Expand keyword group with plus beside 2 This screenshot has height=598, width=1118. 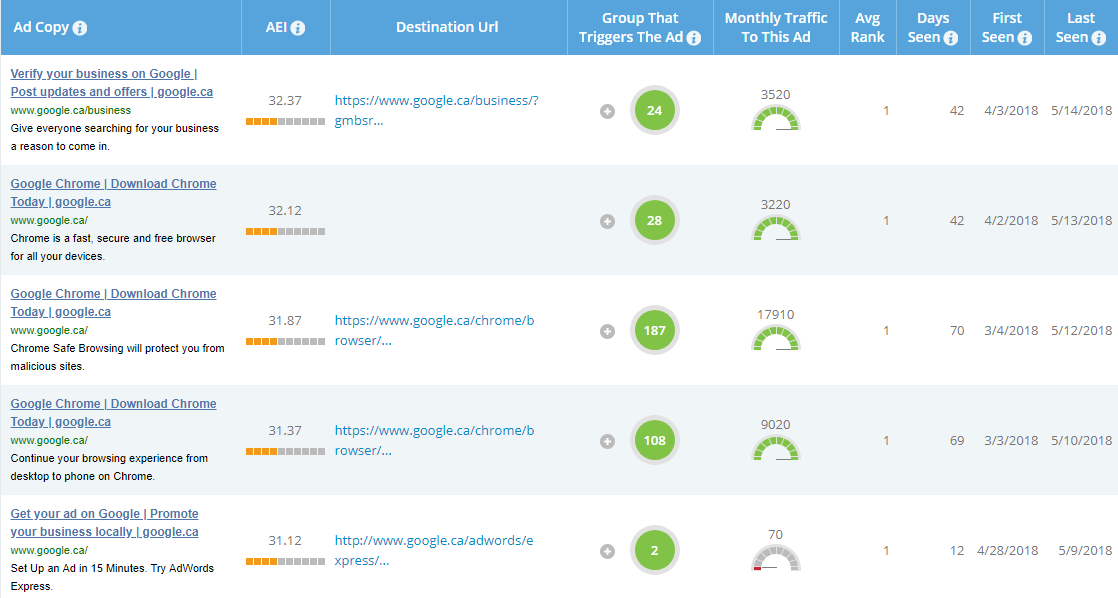tap(607, 551)
